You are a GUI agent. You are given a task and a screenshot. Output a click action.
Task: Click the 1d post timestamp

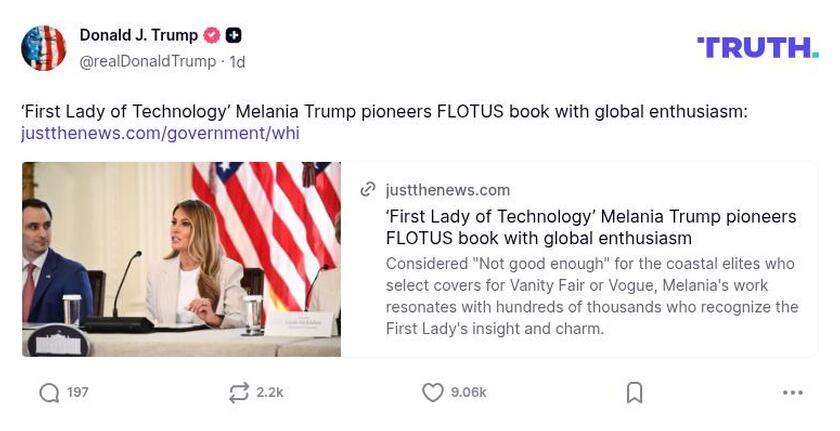[x=238, y=61]
